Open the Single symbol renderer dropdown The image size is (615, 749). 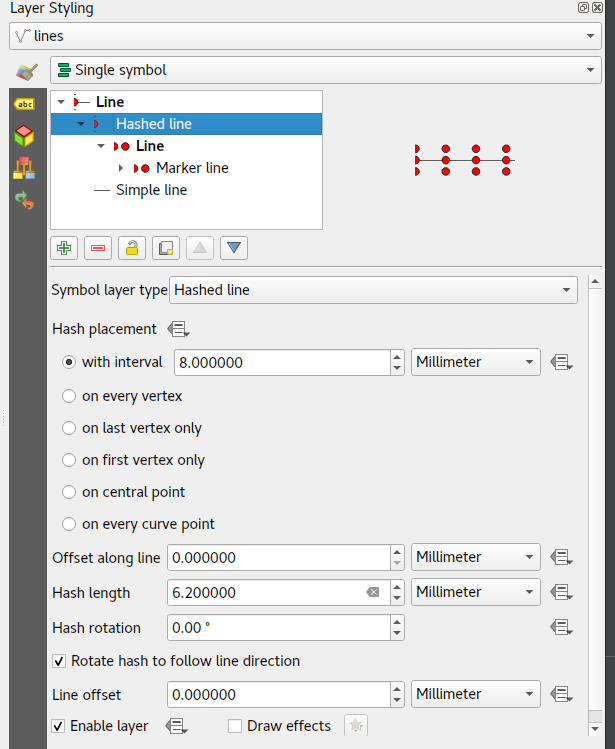click(320, 70)
